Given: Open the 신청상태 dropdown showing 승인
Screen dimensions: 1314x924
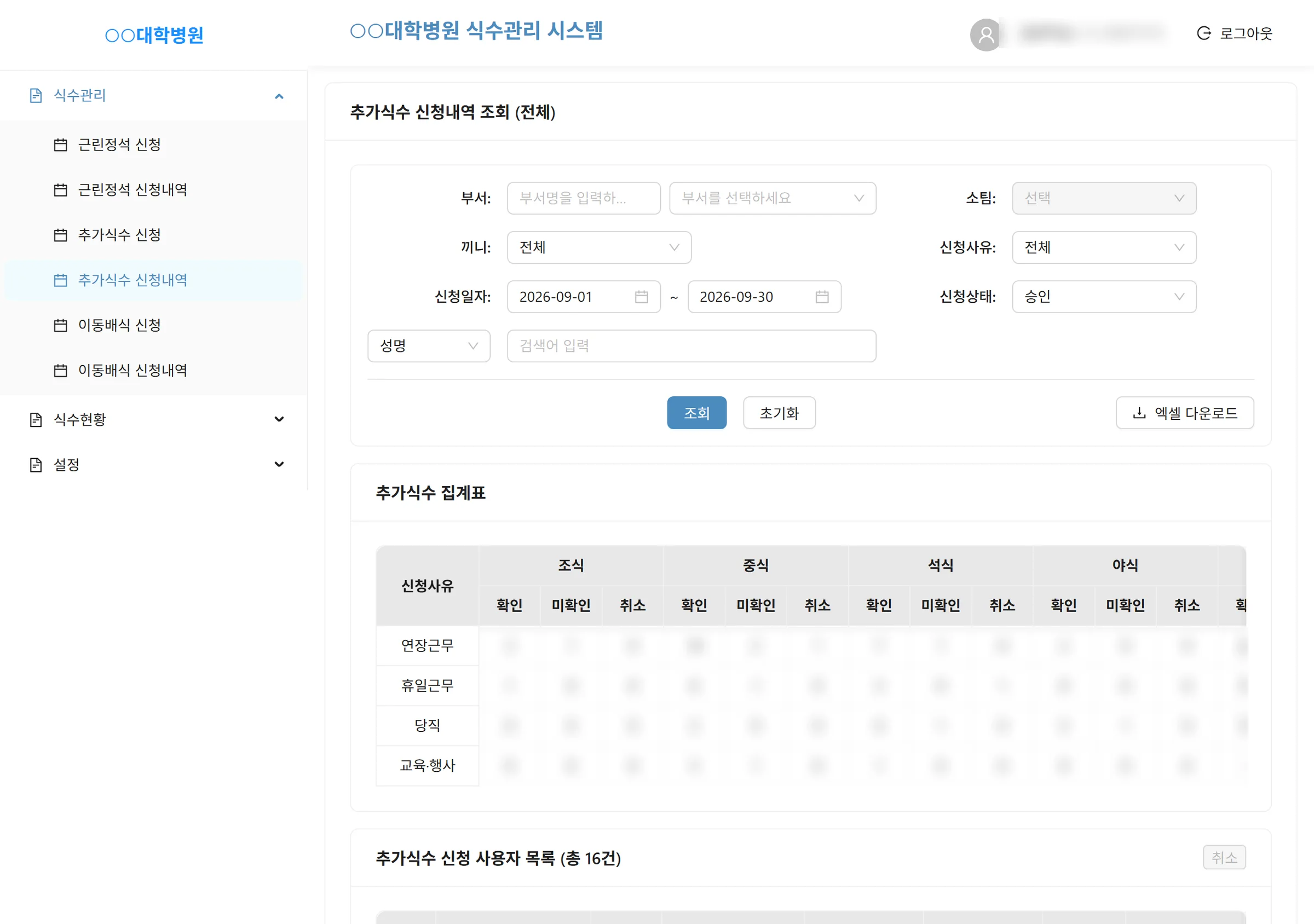Looking at the screenshot, I should pos(1104,297).
